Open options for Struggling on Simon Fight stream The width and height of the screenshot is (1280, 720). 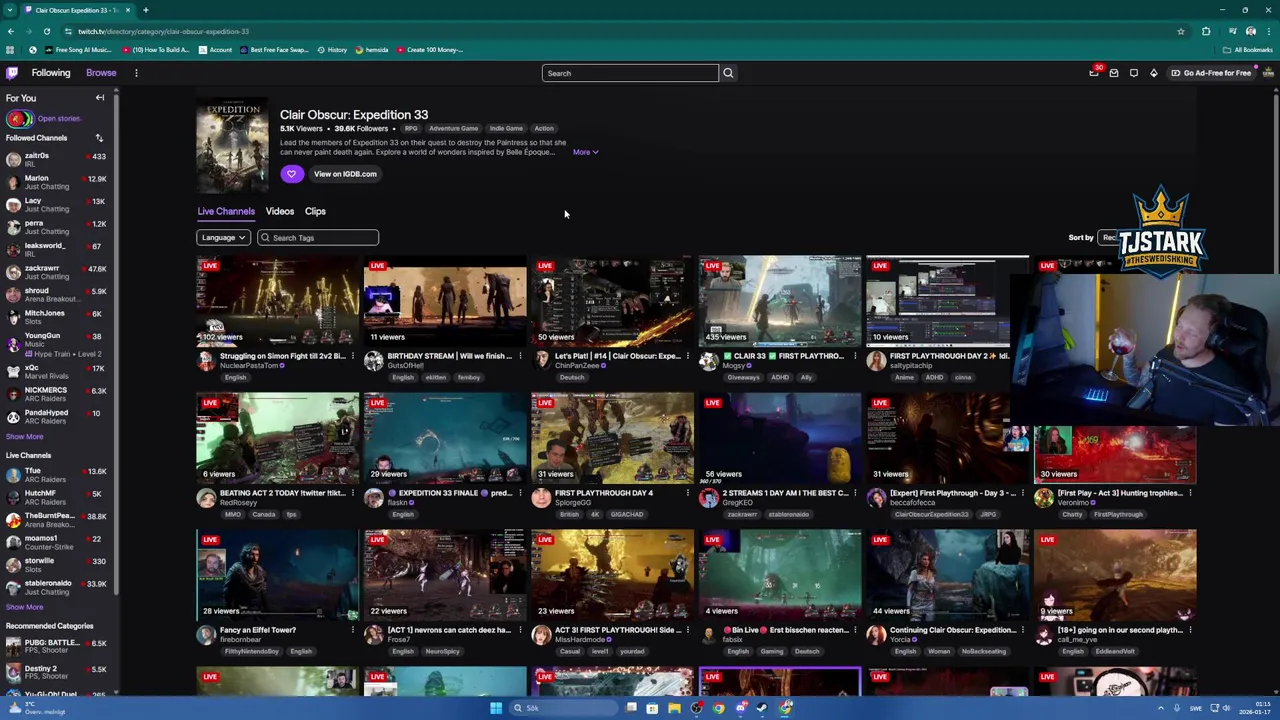(x=353, y=356)
